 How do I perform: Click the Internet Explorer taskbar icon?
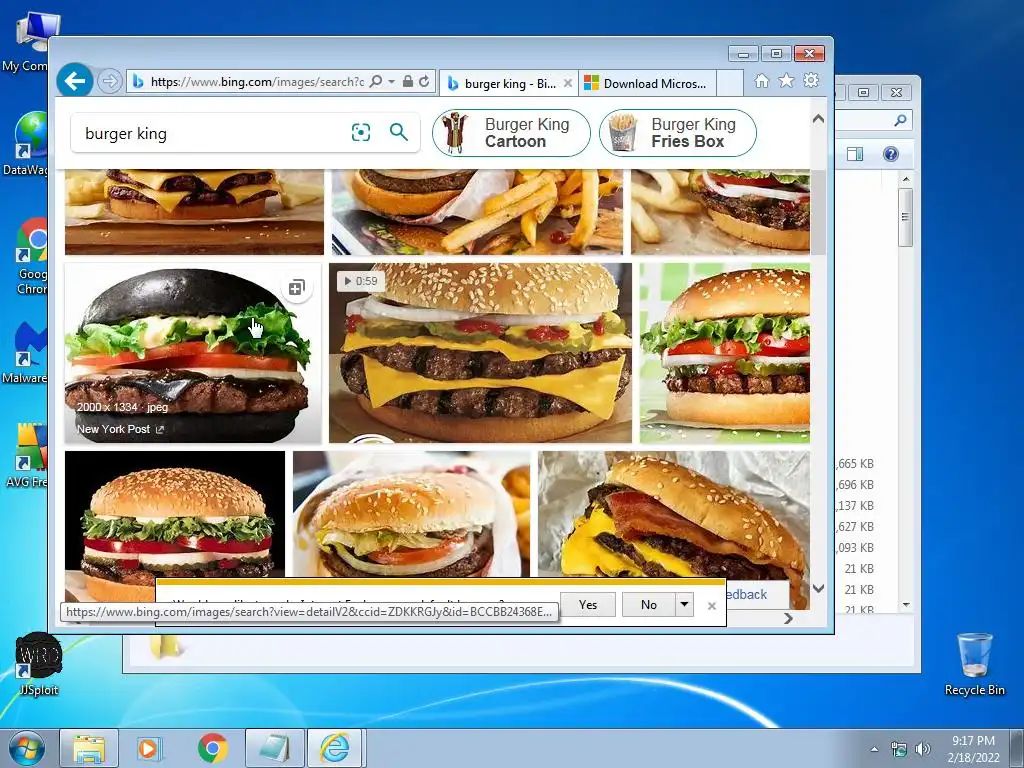[x=335, y=748]
